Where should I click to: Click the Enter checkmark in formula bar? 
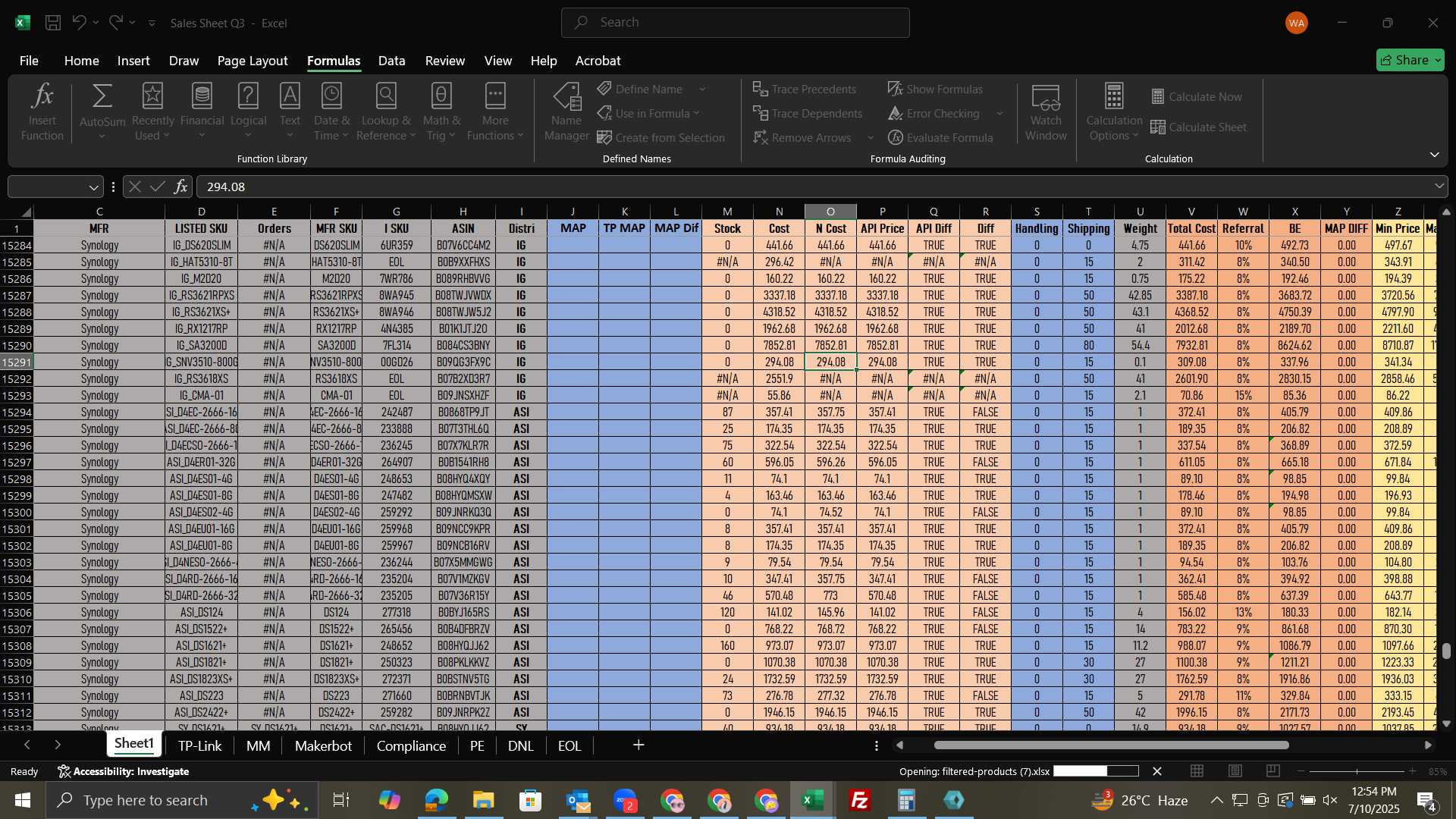[157, 187]
